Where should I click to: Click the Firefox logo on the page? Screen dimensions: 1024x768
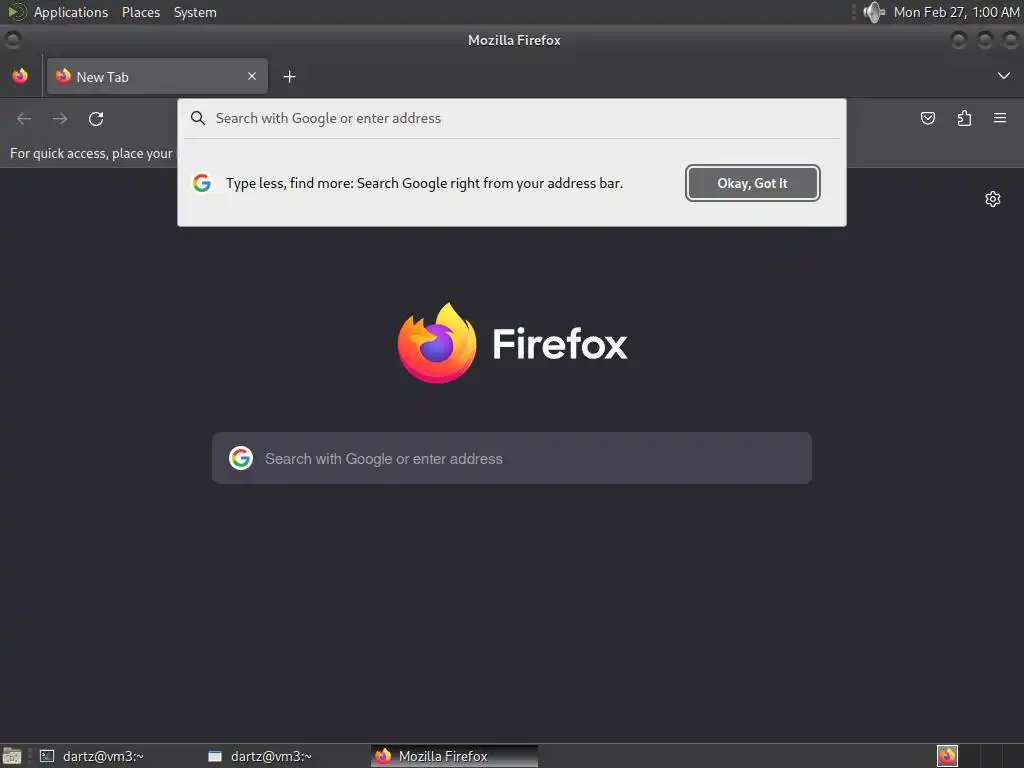437,343
